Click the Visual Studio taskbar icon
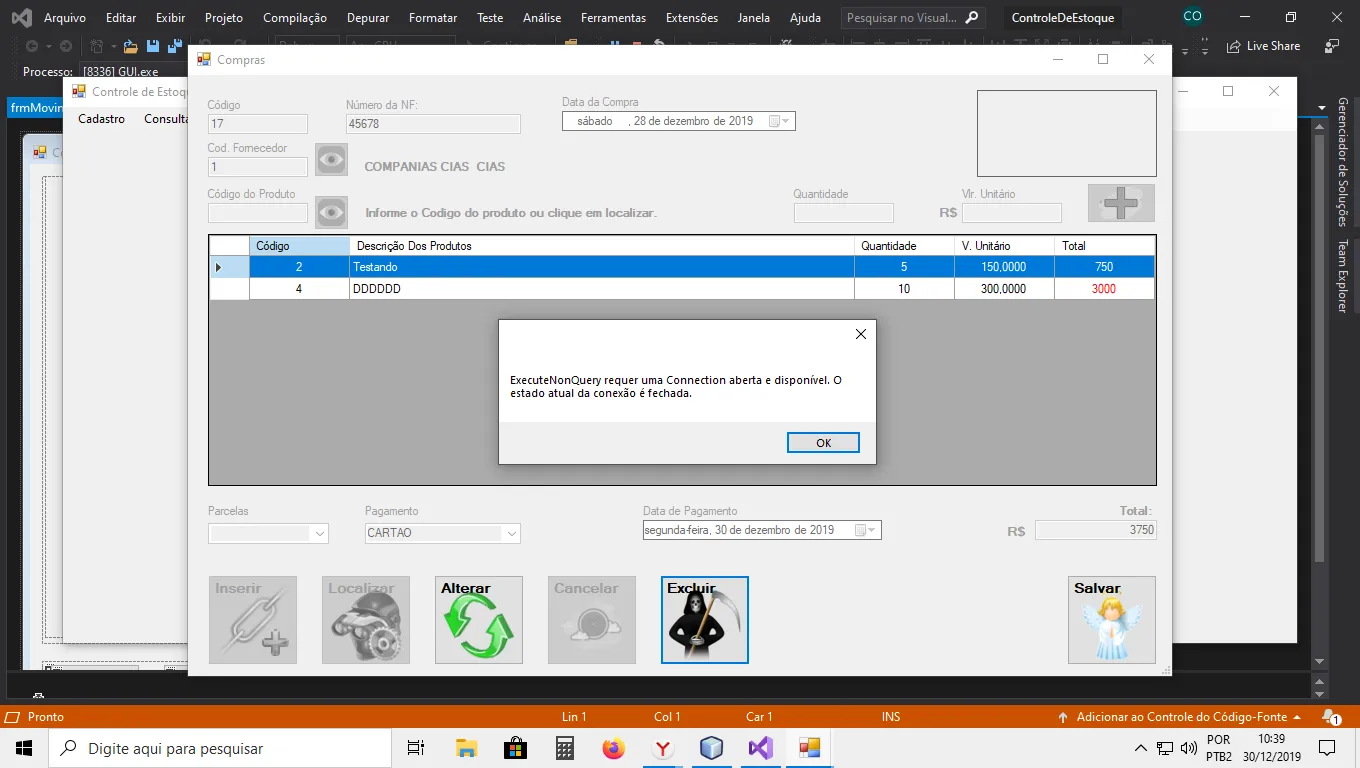Screen dimensions: 1360x768 760,748
